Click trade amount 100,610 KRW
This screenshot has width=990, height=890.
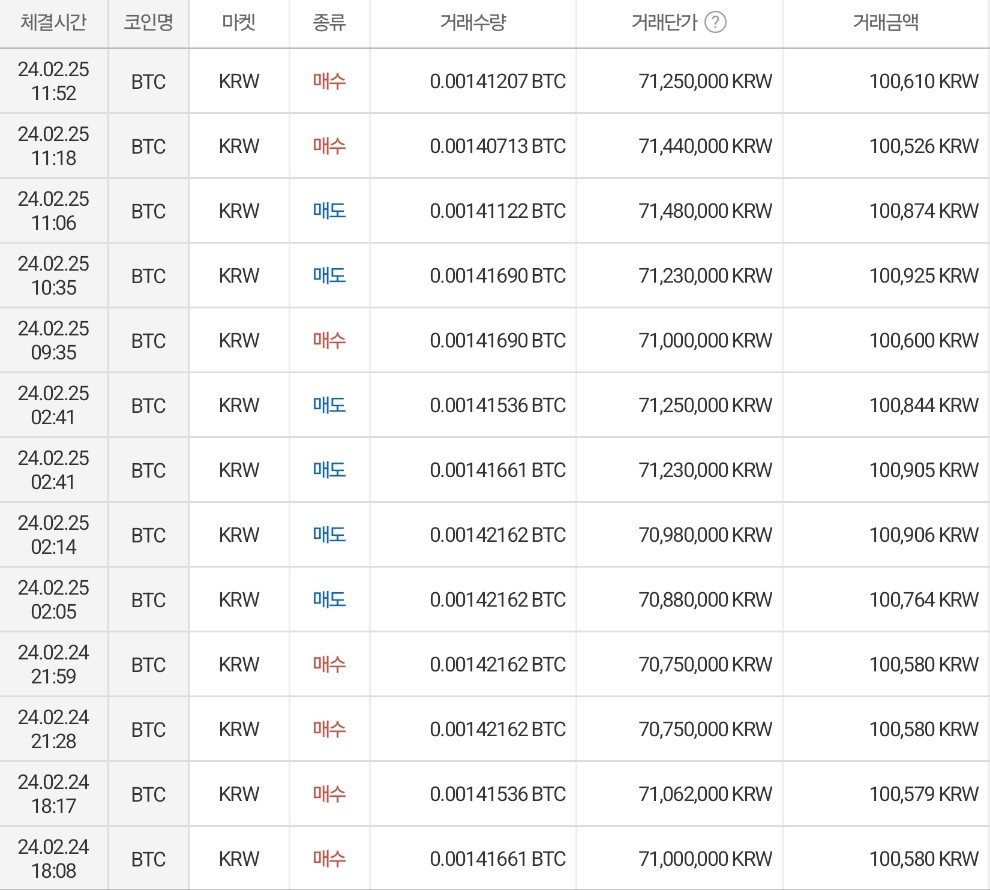pos(924,81)
